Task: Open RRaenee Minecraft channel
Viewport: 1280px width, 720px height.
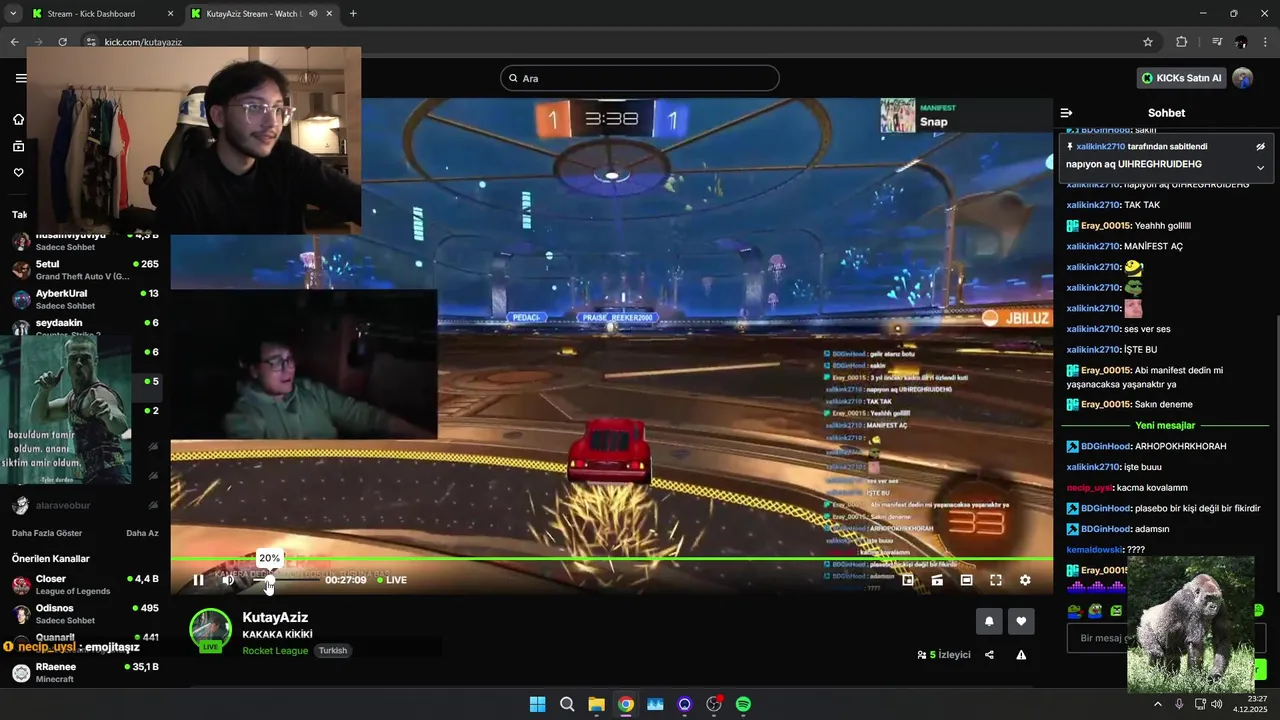Action: (85, 672)
